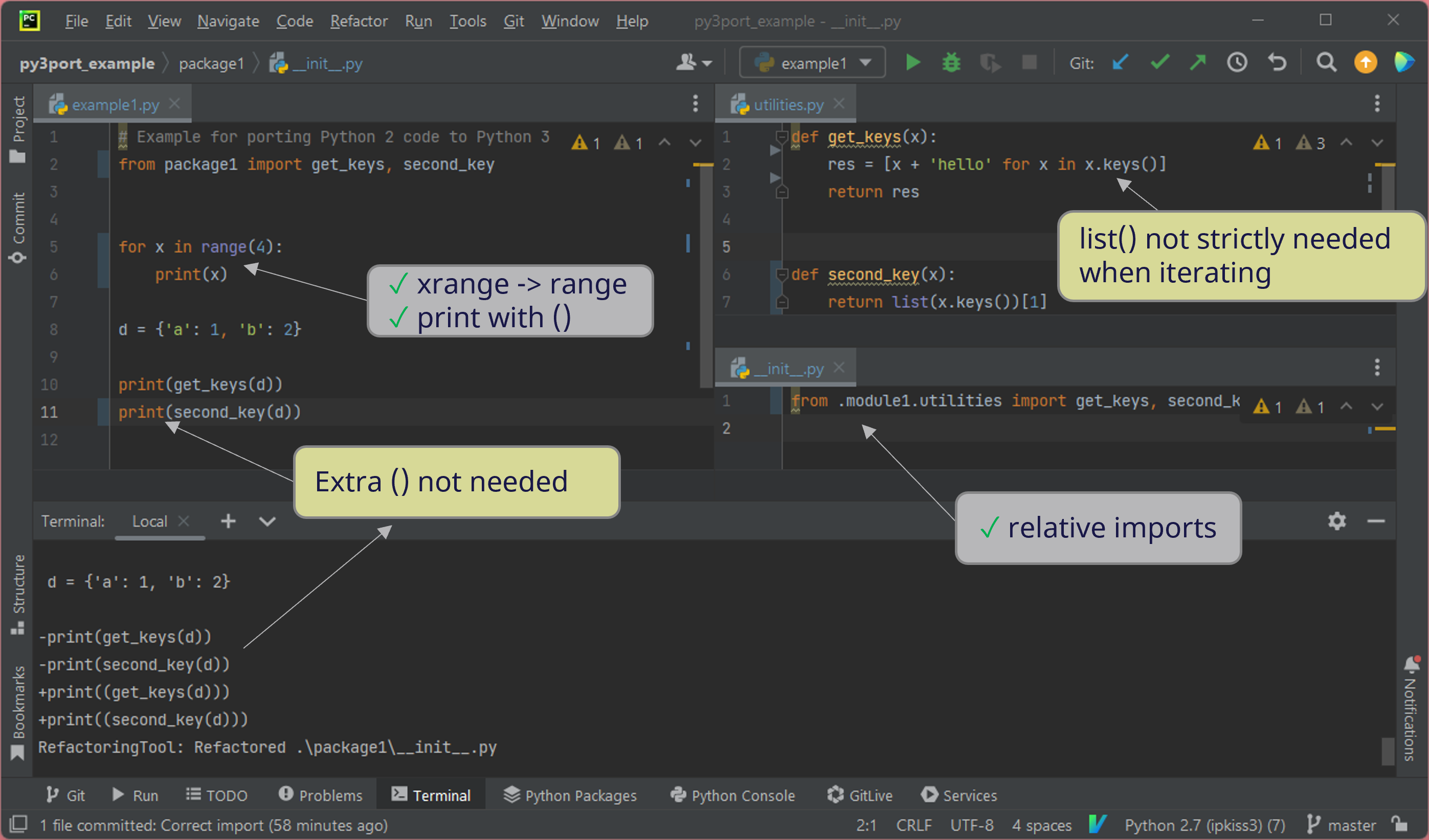Switch to utilities.py editor tab
Image resolution: width=1429 pixels, height=840 pixels.
point(788,105)
